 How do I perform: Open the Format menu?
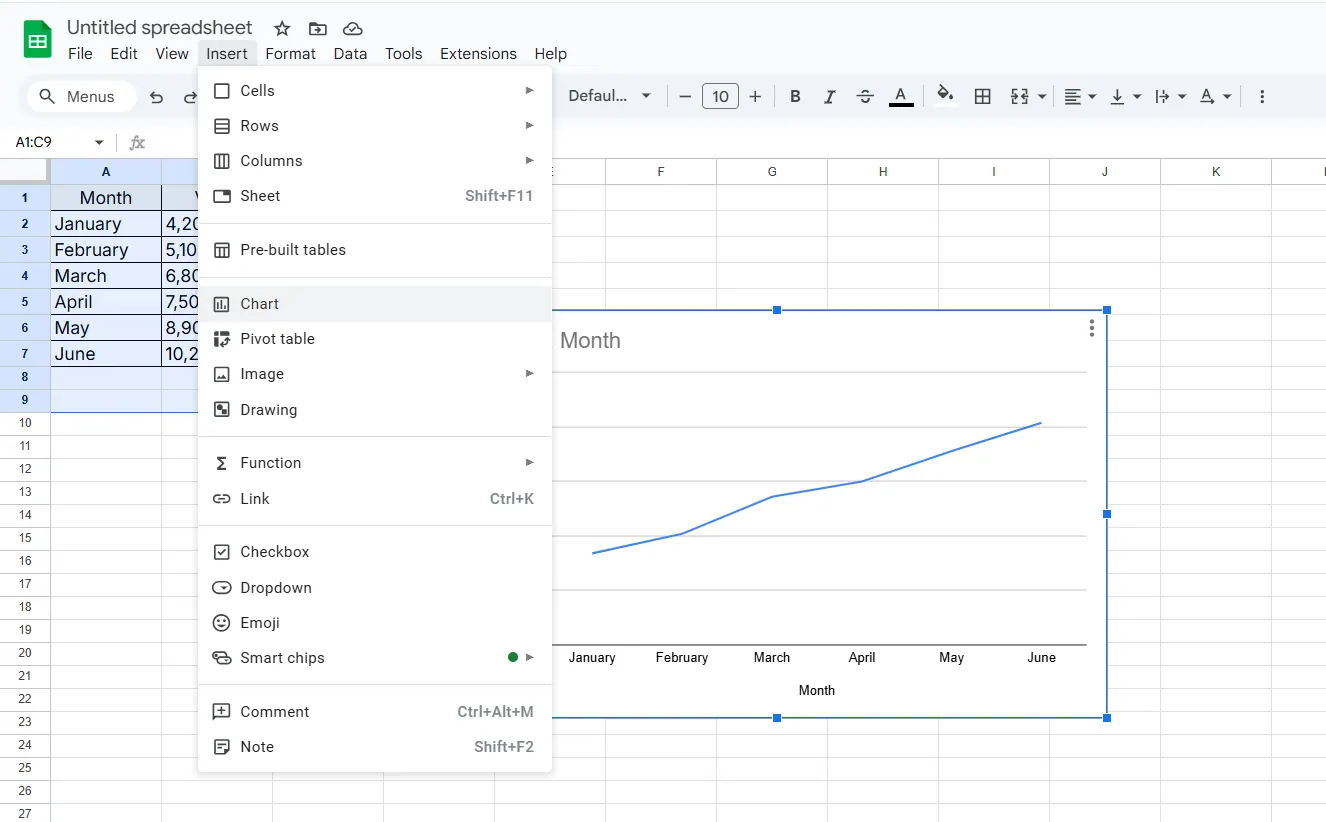[290, 54]
